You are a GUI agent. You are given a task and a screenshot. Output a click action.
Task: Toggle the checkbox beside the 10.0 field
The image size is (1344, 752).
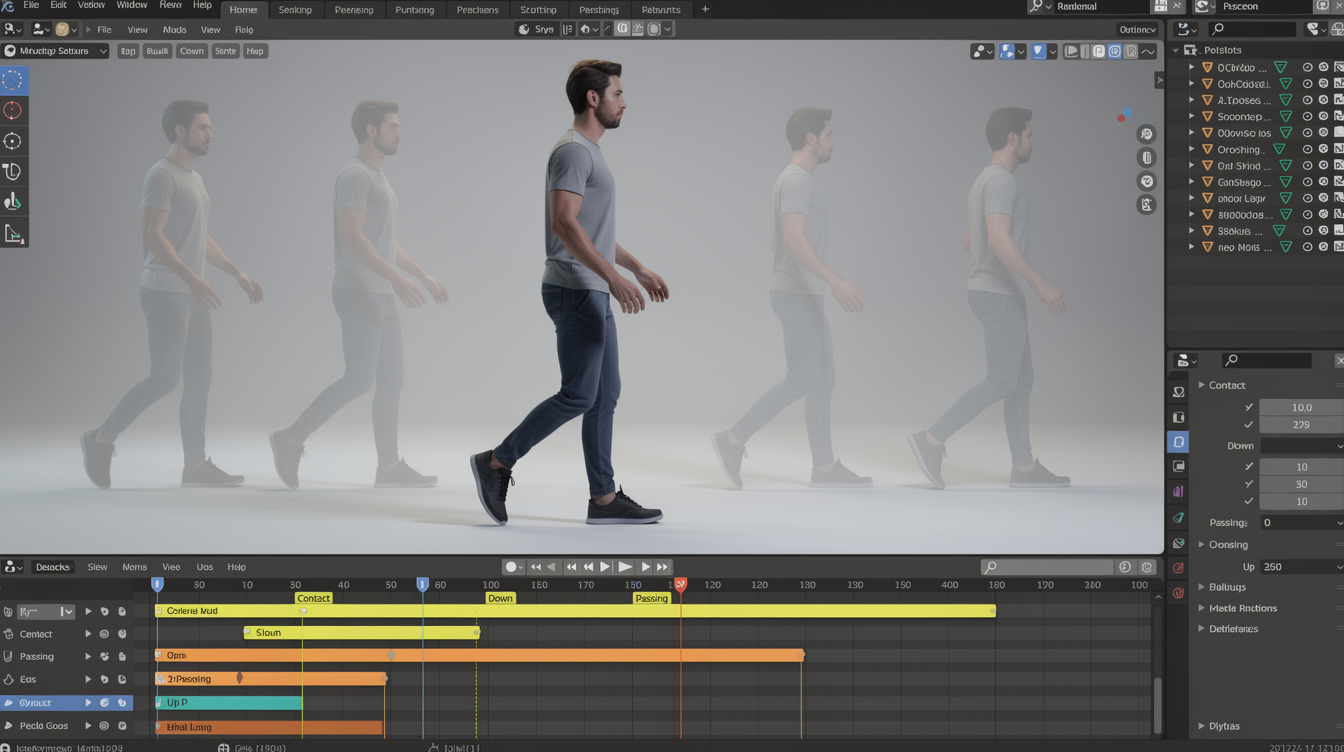click(1249, 407)
